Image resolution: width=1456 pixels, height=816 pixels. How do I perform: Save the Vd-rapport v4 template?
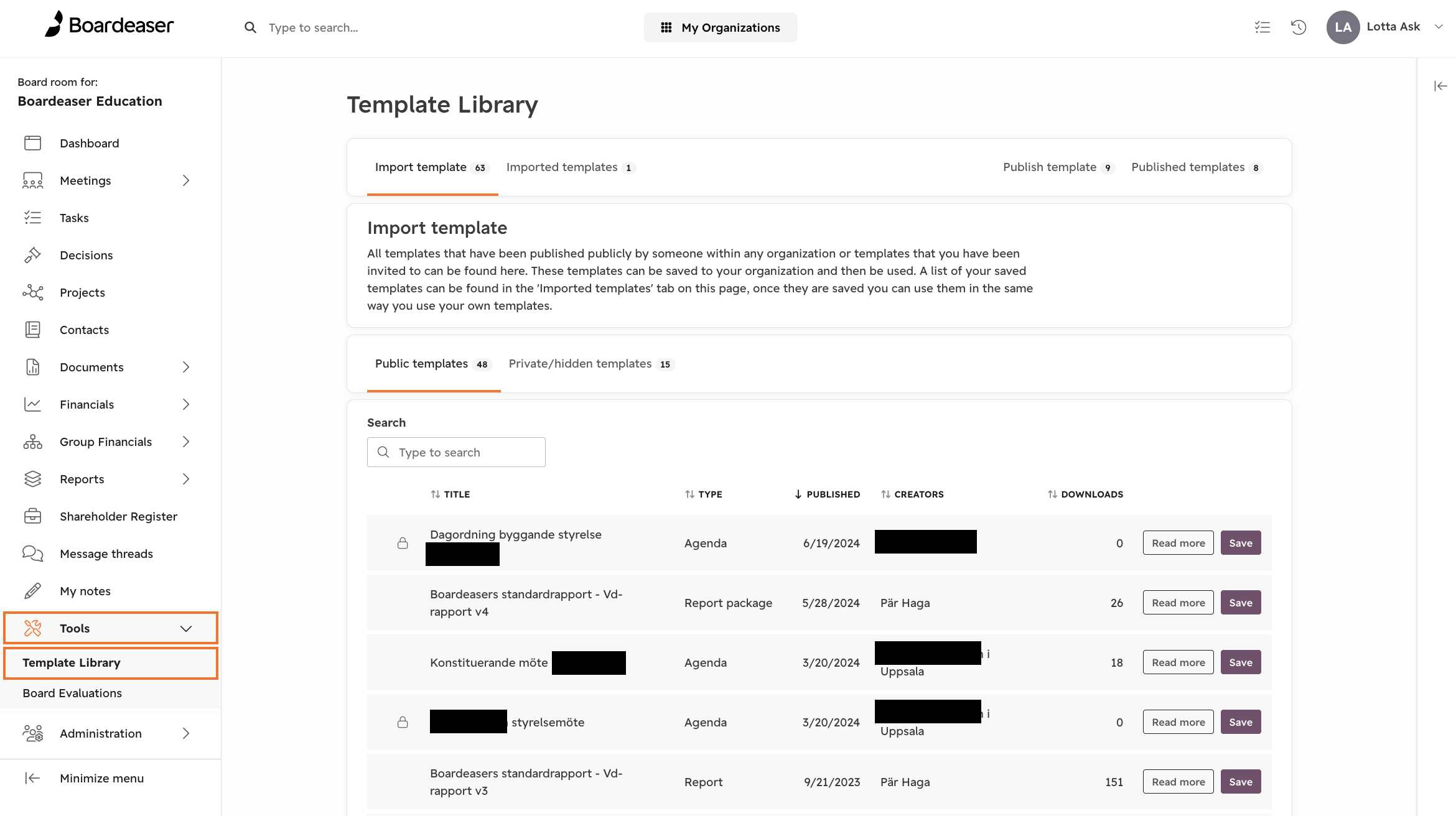pos(1241,603)
